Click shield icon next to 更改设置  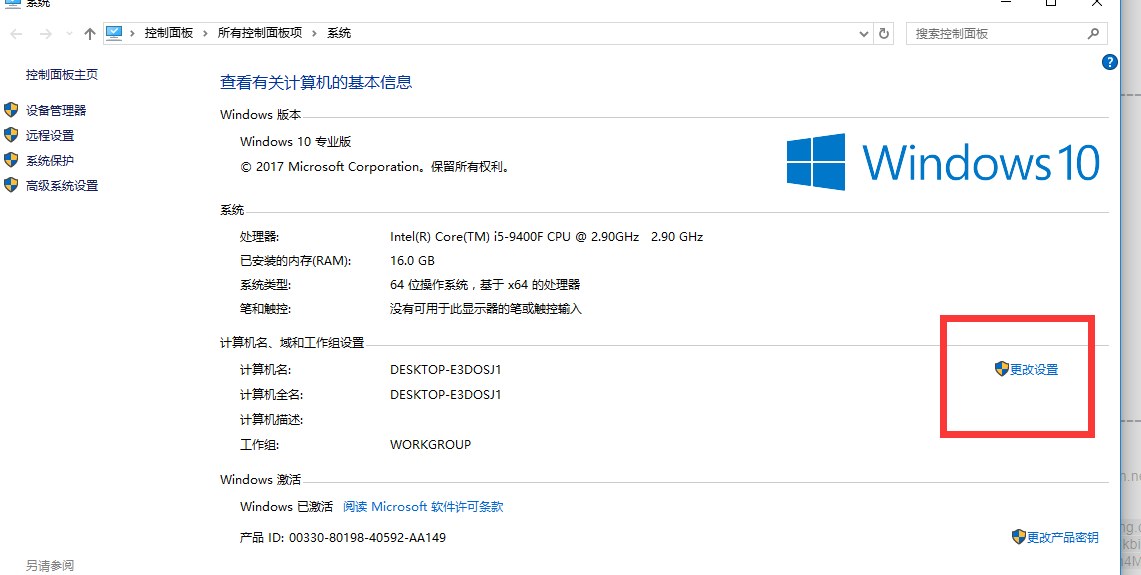1002,369
